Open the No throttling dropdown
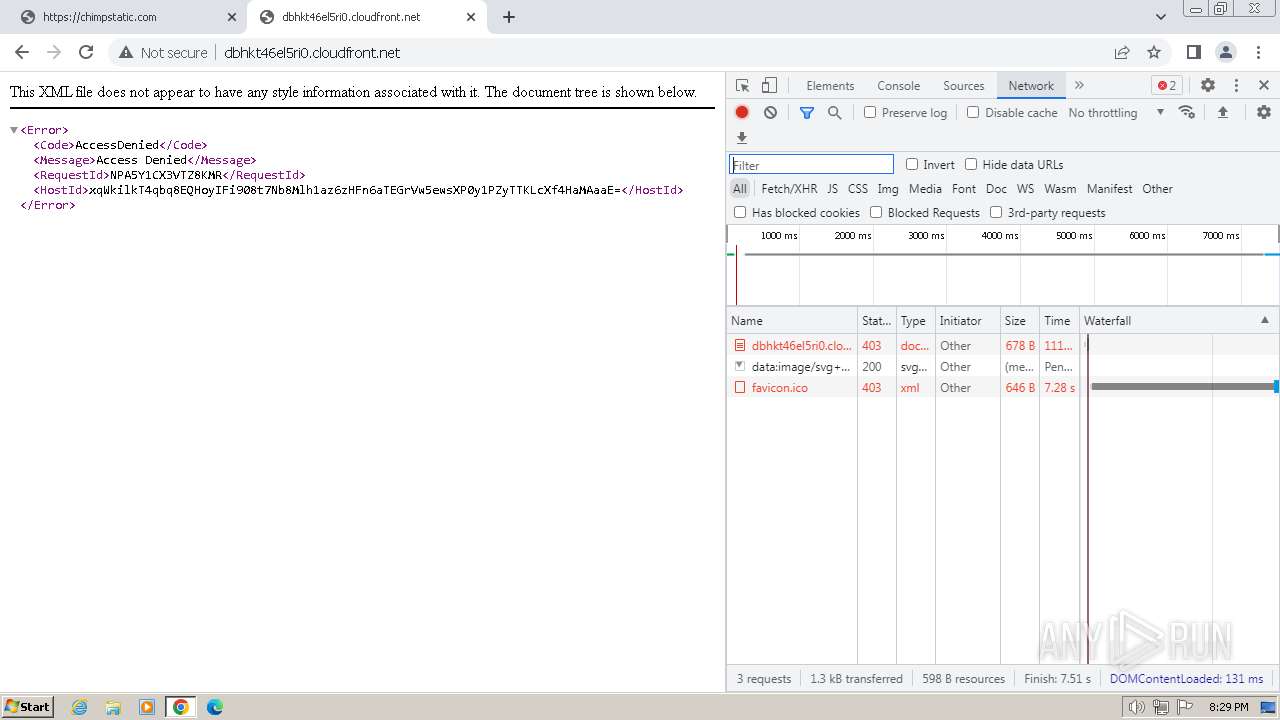Image resolution: width=1280 pixels, height=720 pixels. coord(1116,113)
